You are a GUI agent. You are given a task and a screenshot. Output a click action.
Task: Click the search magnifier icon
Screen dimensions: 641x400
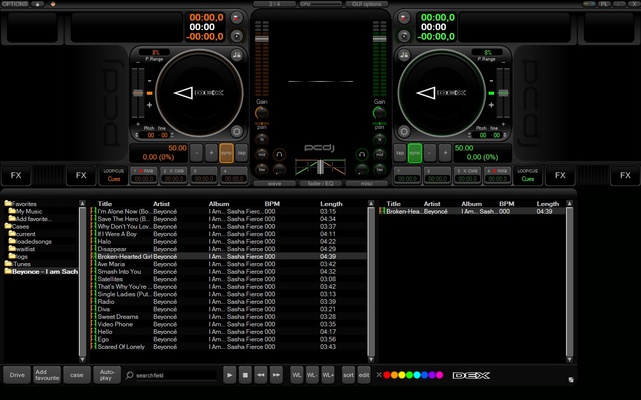point(130,375)
